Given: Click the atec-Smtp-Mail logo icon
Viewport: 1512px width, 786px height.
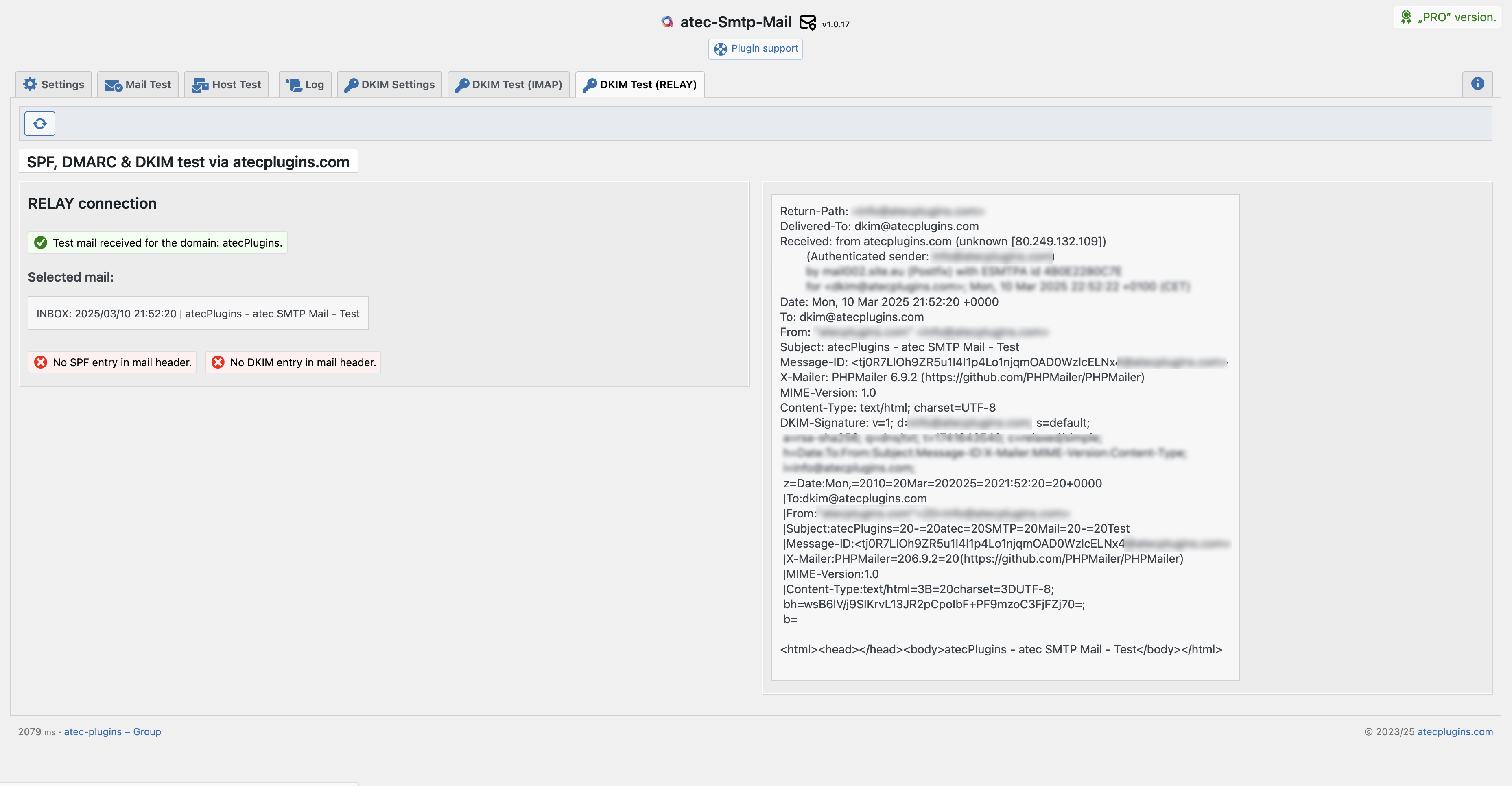Looking at the screenshot, I should tap(667, 22).
